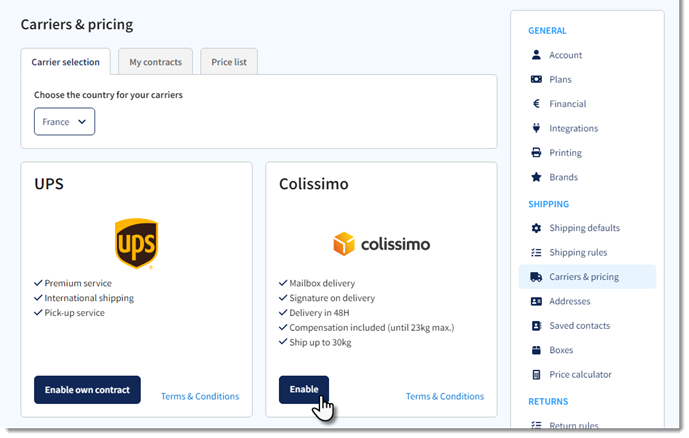Click the SHIPPING section heading
This screenshot has height=438, width=689.
(548, 204)
